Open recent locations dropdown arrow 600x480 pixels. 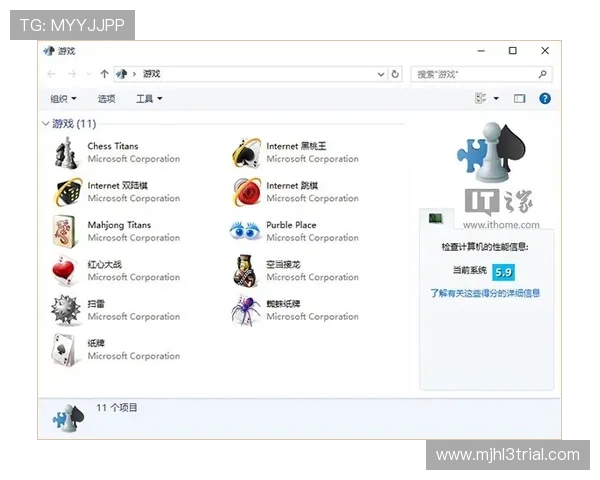pyautogui.click(x=89, y=74)
